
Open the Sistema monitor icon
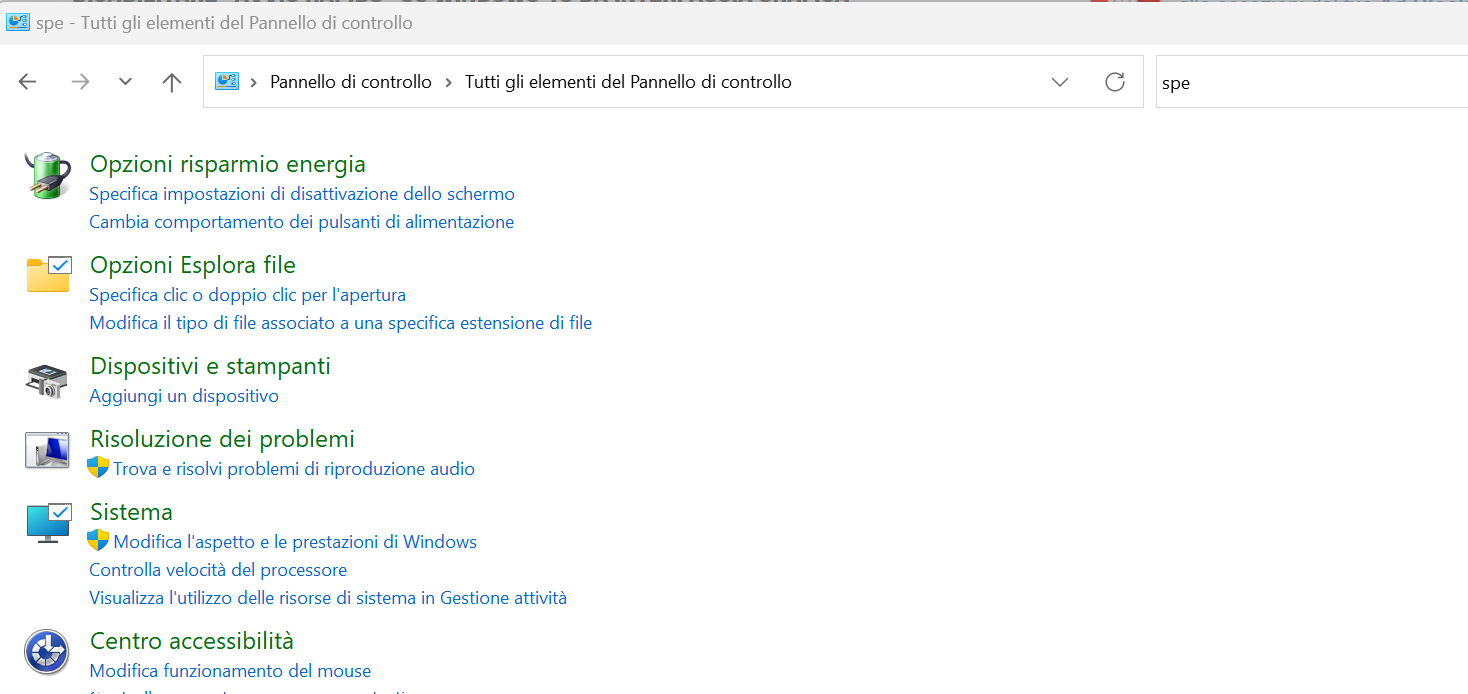tap(49, 523)
